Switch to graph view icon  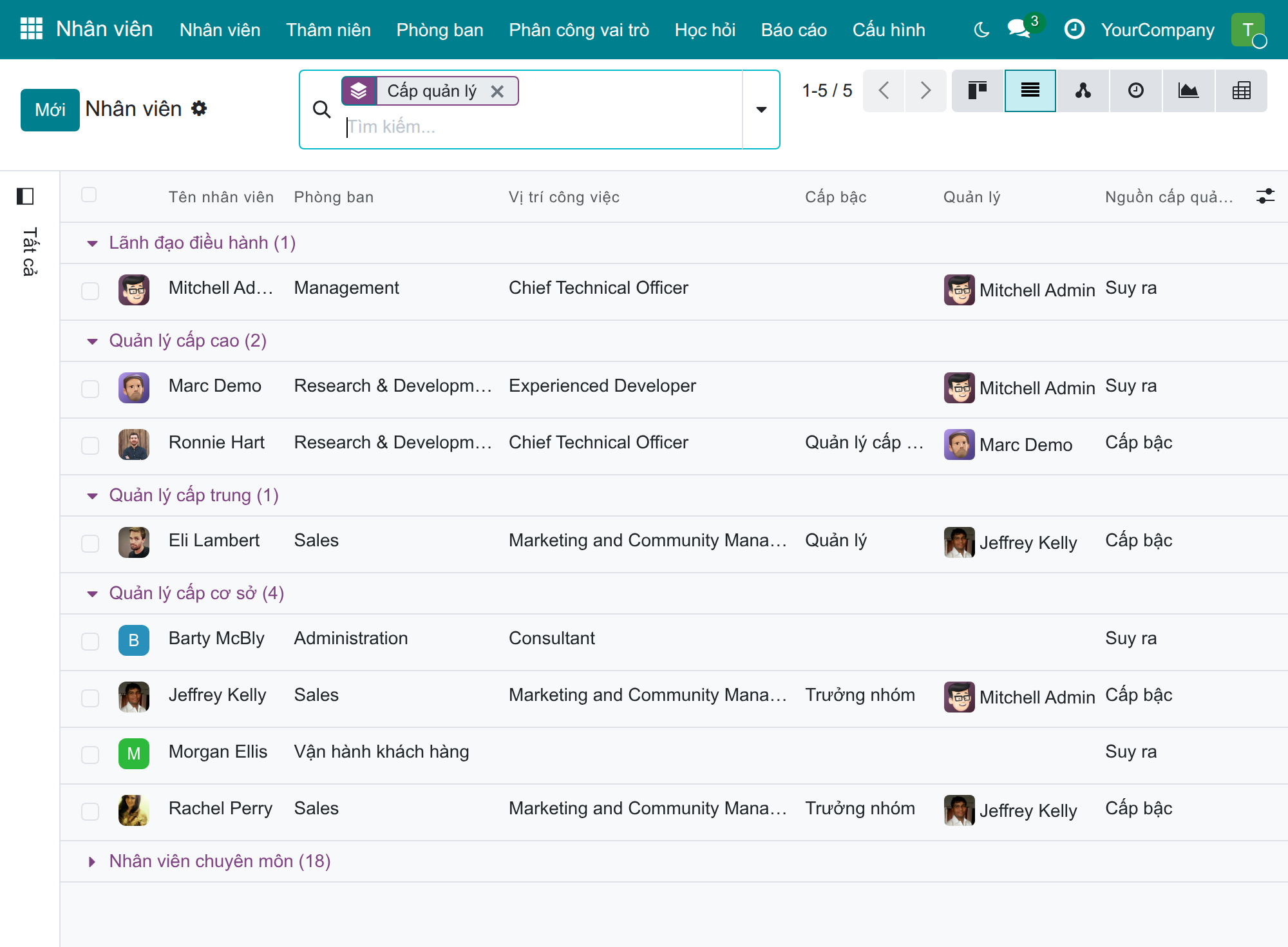coord(1189,91)
